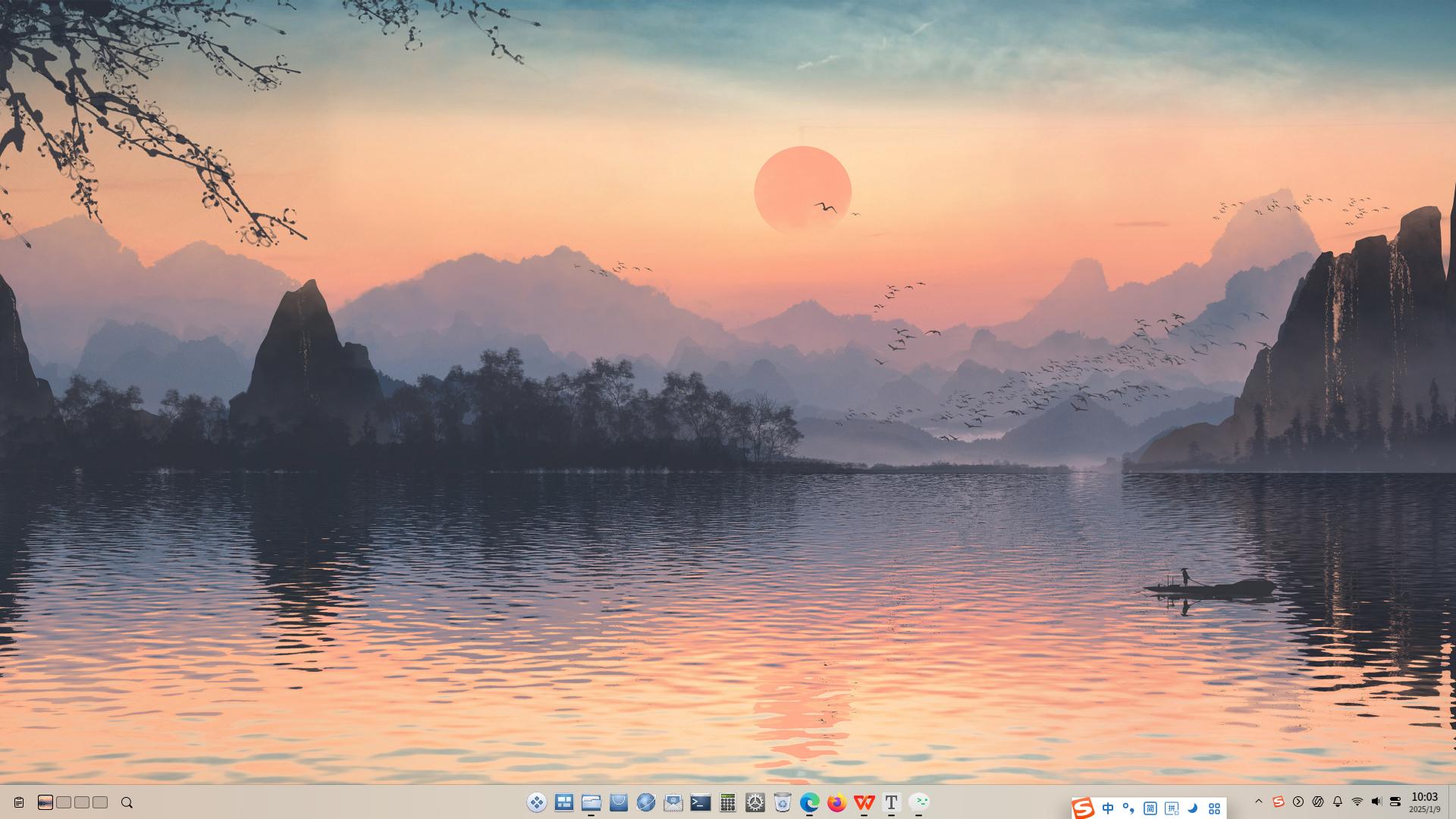This screenshot has width=1456, height=819.
Task: Toggle the moon night-mode icon on the input bar
Action: pos(1193,808)
